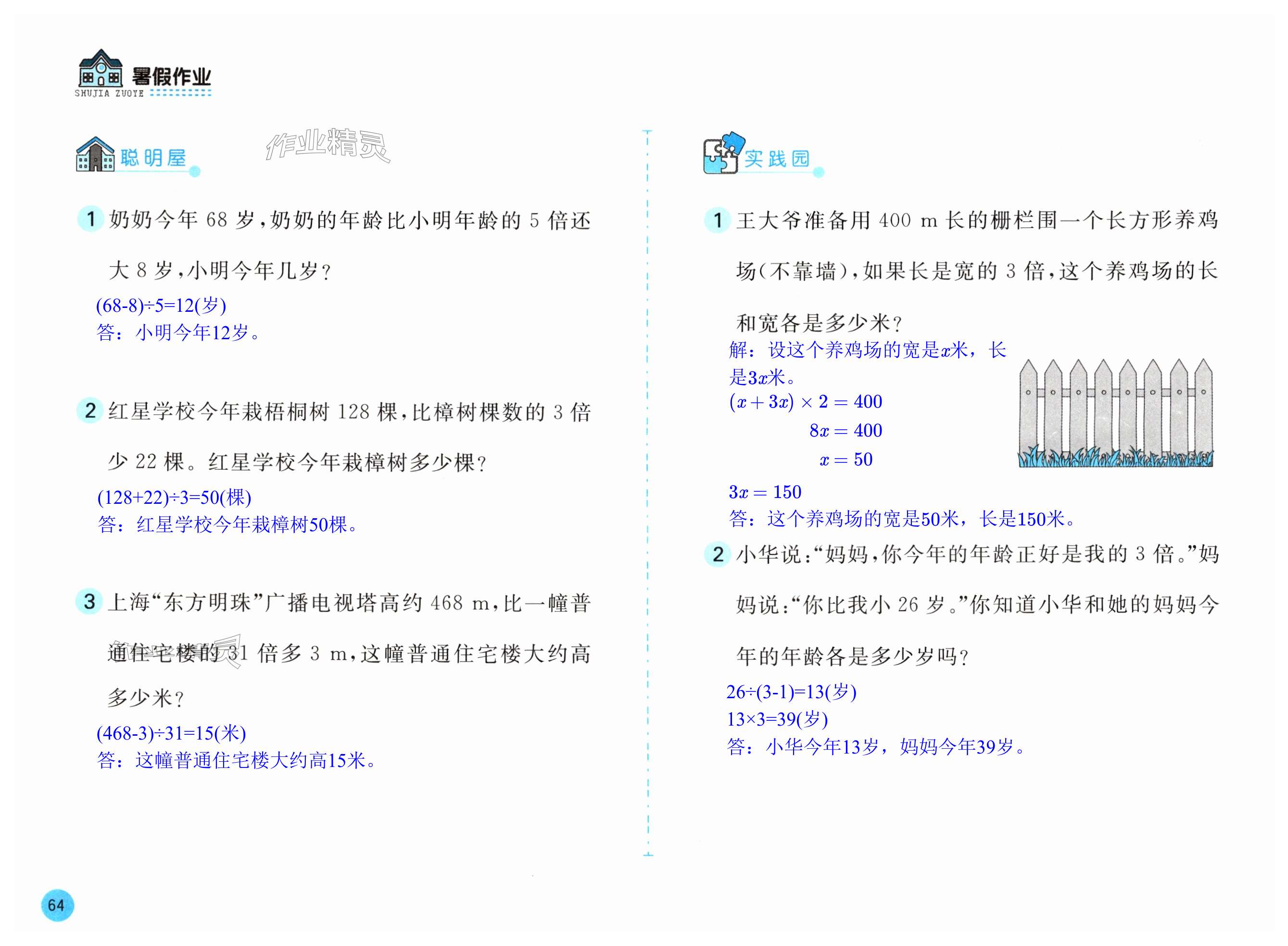This screenshot has height=946, width=1288.
Task: Click the 聪明屋 section heading text
Action: 153,158
